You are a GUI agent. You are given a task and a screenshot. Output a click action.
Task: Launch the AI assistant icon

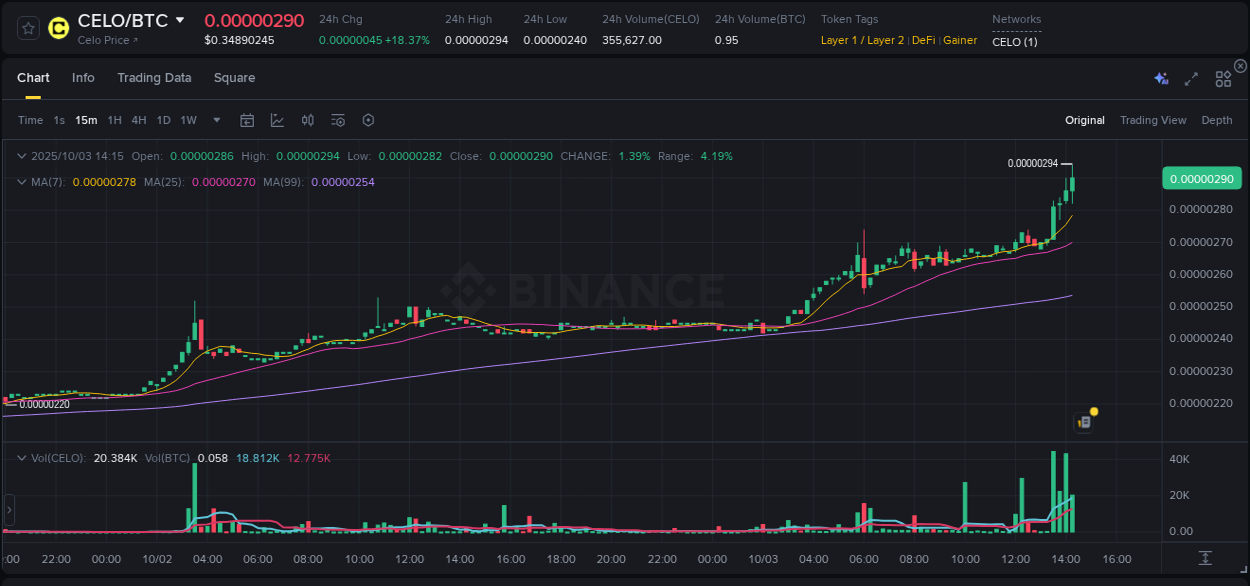pyautogui.click(x=1160, y=78)
